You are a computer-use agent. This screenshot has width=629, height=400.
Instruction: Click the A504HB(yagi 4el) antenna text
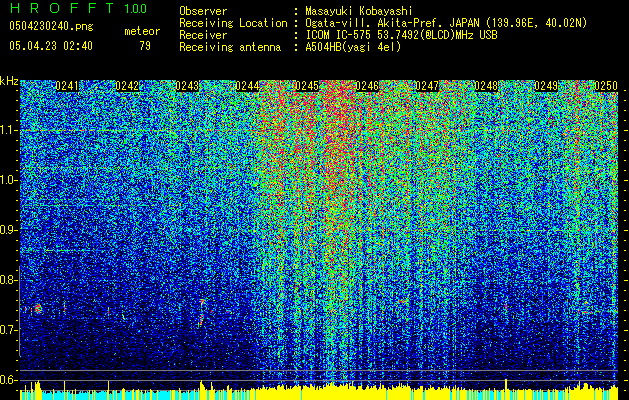point(353,47)
